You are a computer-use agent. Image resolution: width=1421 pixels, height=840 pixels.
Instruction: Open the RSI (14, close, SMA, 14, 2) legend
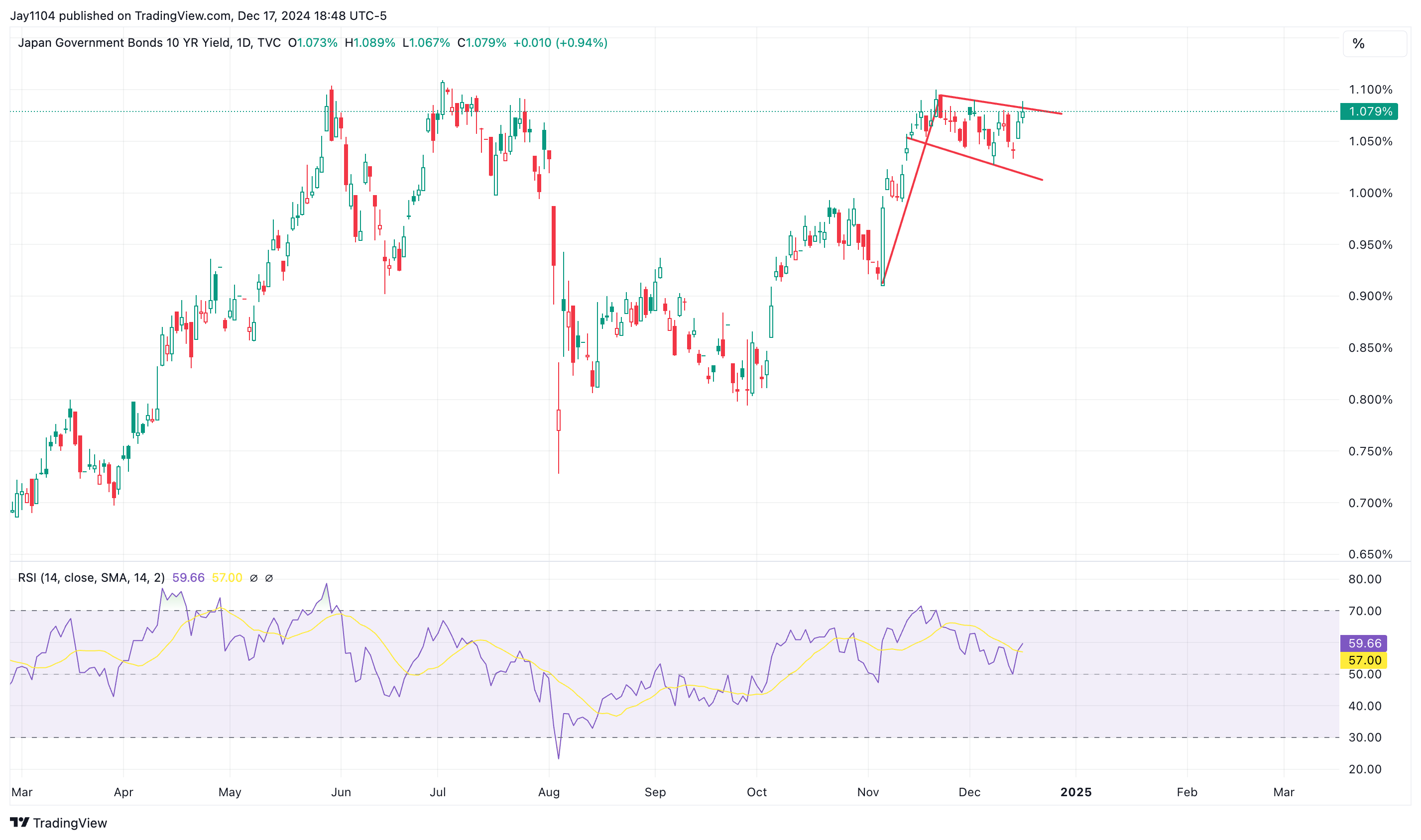[x=91, y=578]
